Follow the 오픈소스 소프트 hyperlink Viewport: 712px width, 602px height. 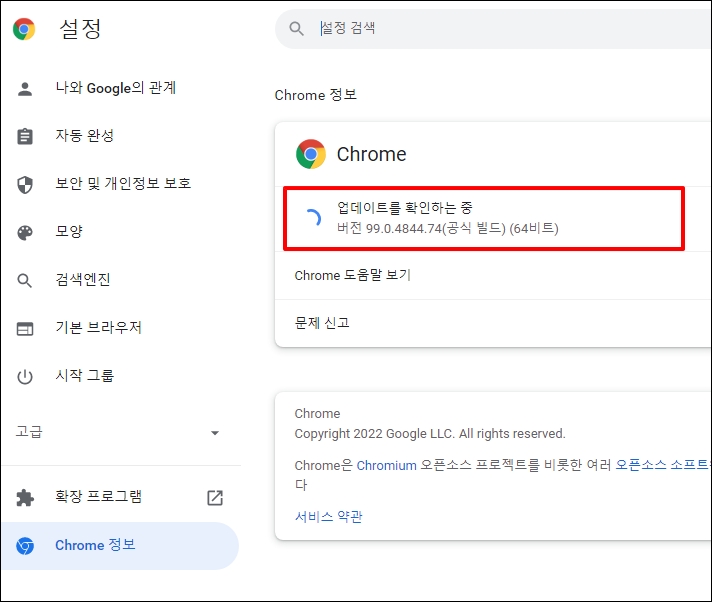(x=663, y=465)
